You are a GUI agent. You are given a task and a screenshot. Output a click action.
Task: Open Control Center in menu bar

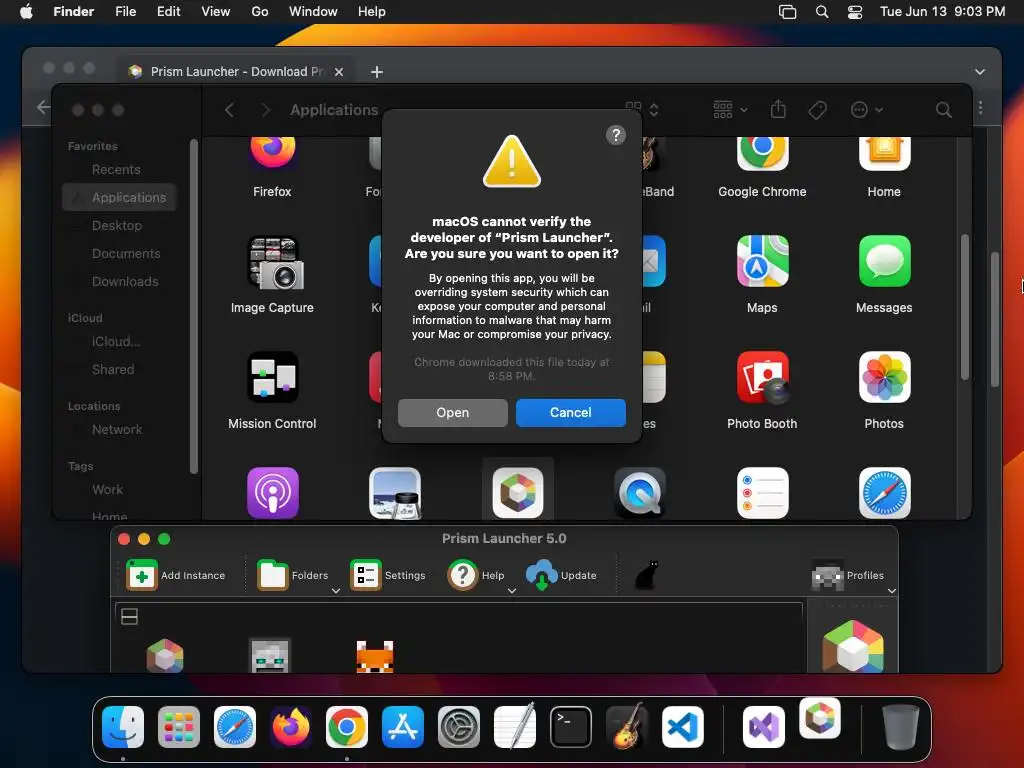855,12
